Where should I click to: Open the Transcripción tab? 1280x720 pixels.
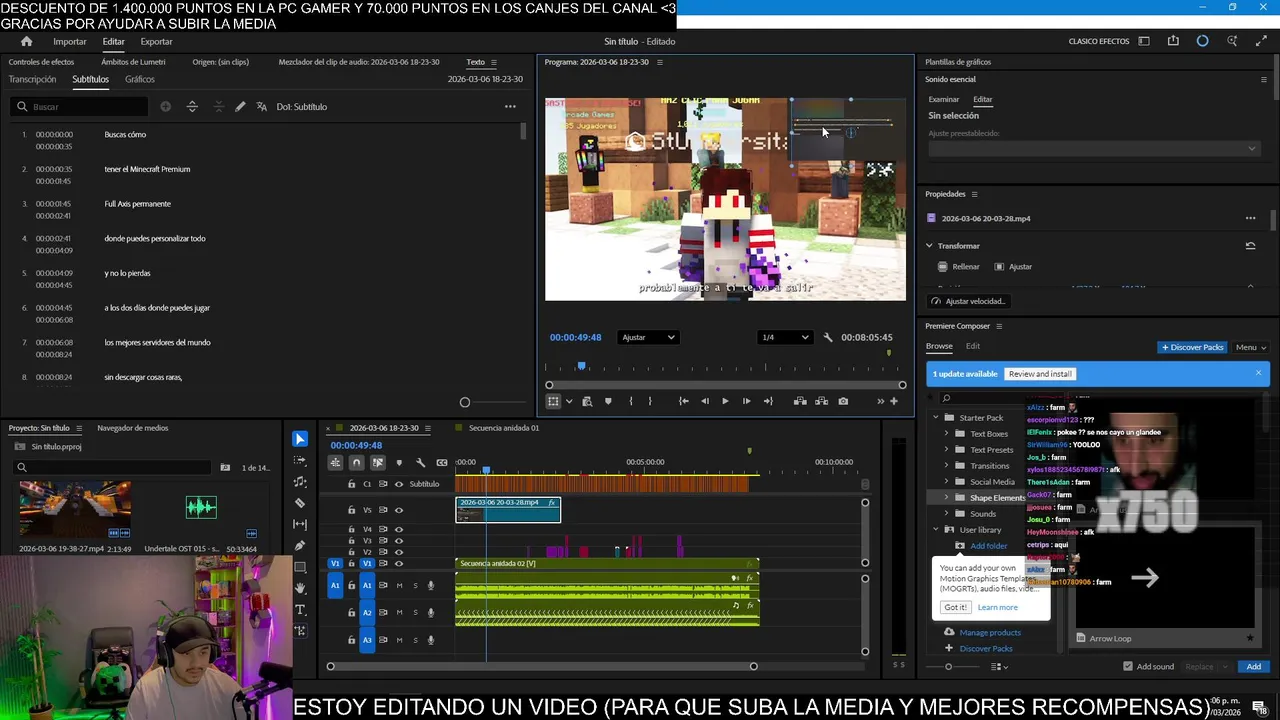(32, 79)
